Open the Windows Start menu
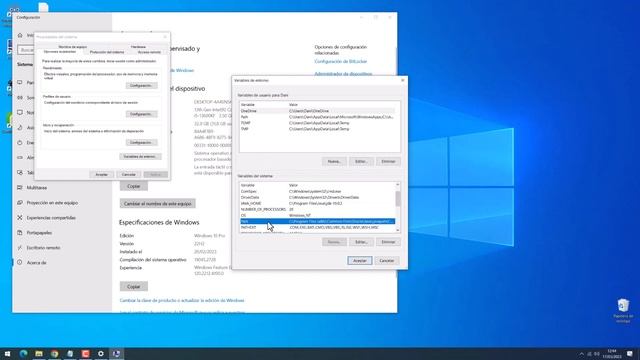This screenshot has width=640, height=360. [x=7, y=353]
